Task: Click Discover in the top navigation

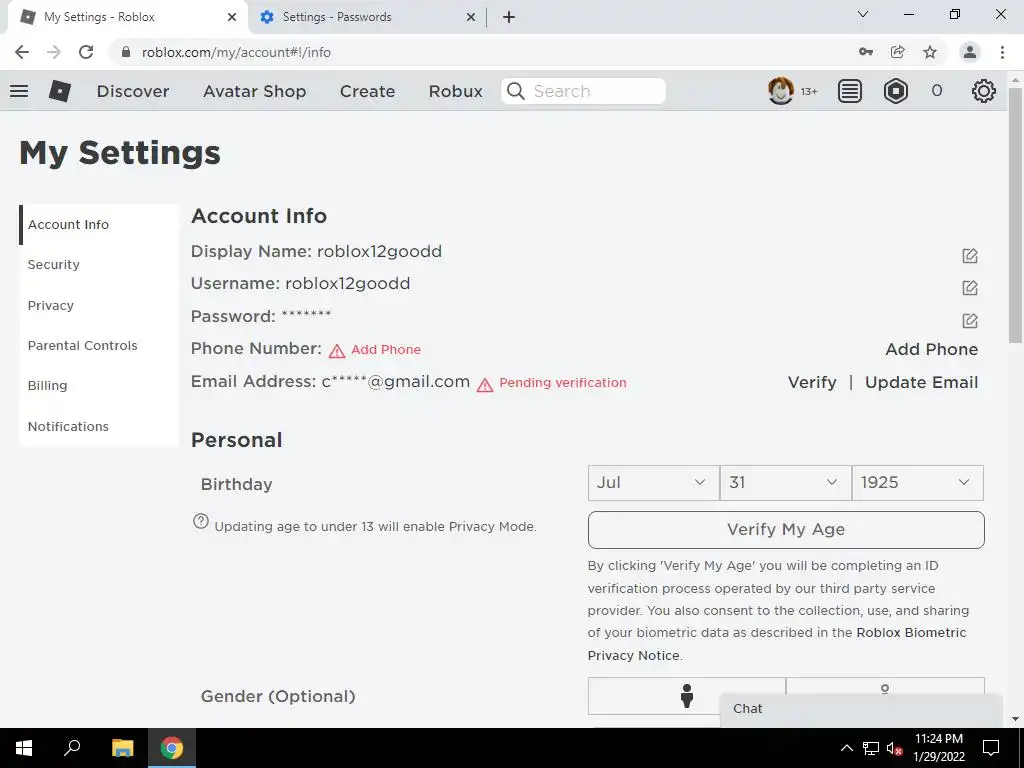Action: point(133,91)
